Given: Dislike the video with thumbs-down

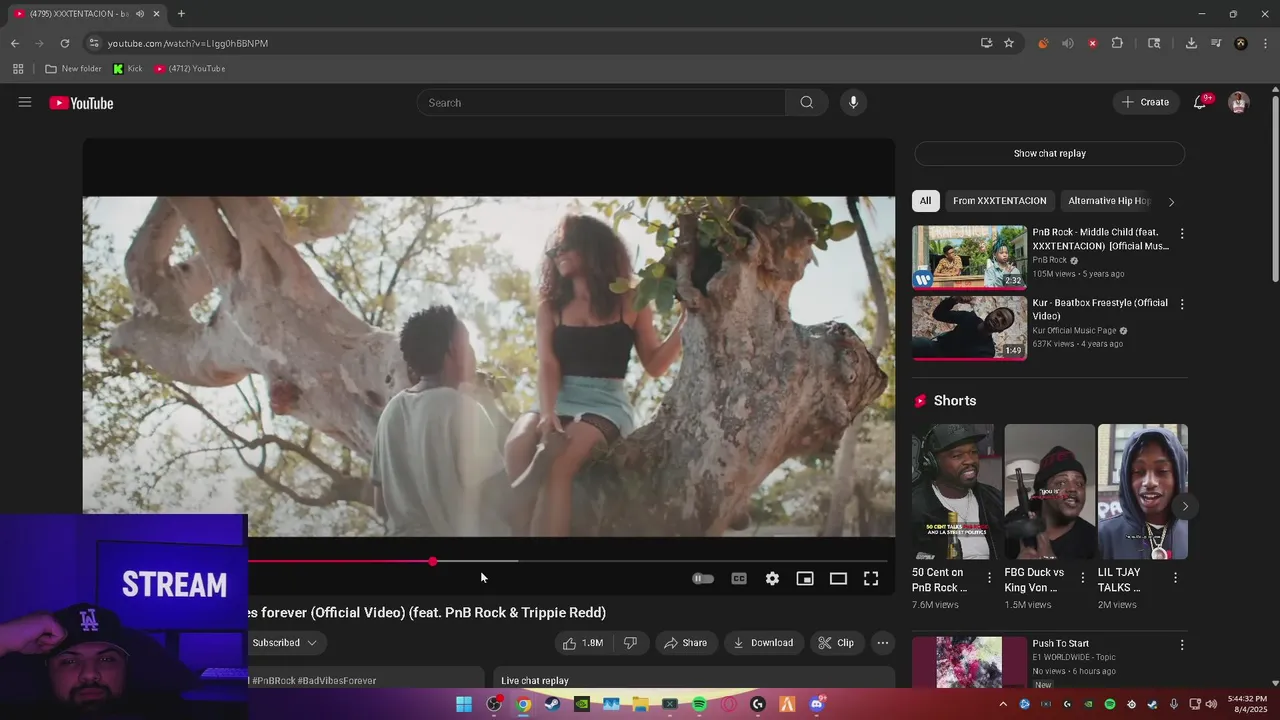Looking at the screenshot, I should (630, 643).
